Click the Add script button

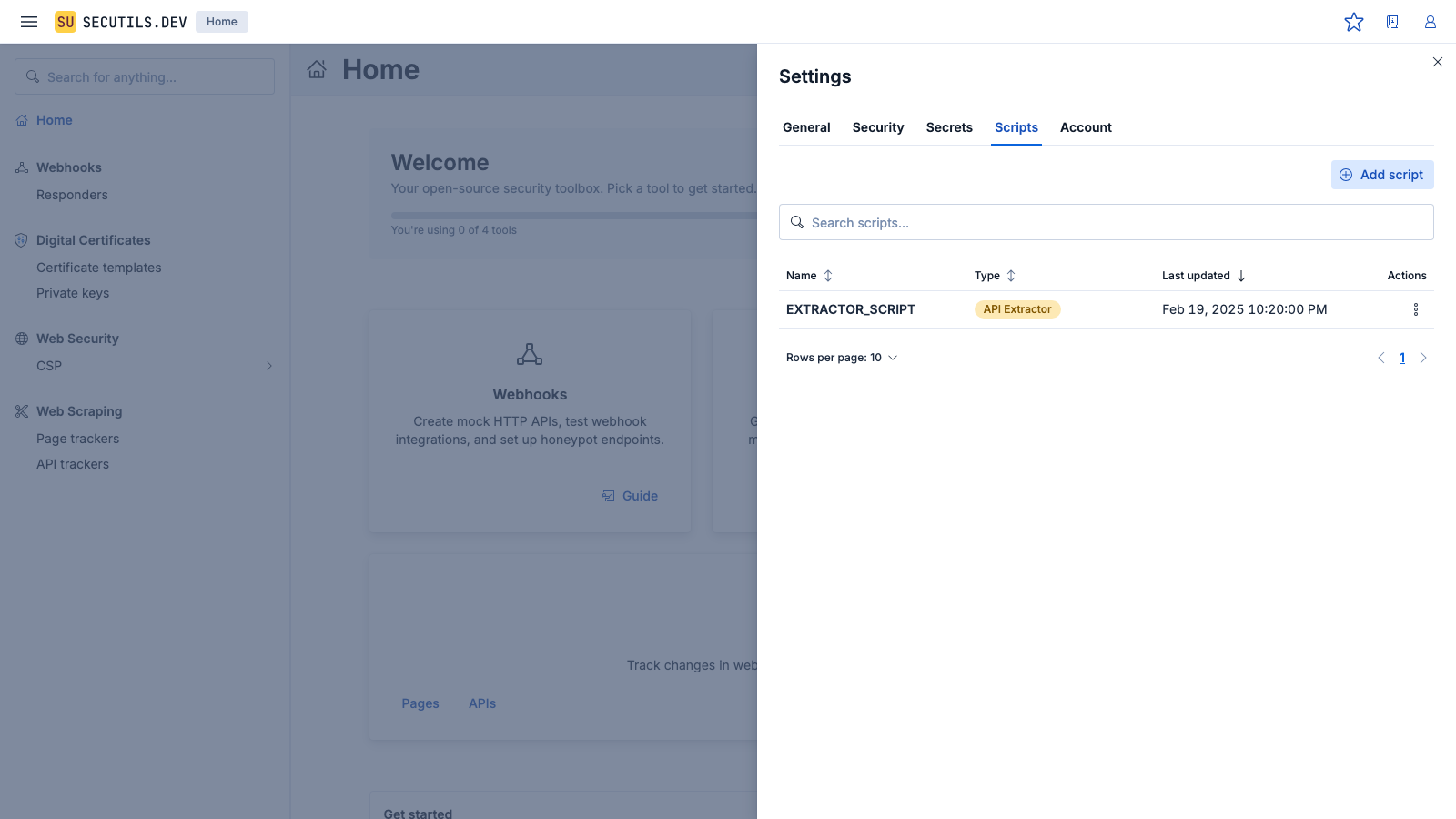(x=1382, y=175)
